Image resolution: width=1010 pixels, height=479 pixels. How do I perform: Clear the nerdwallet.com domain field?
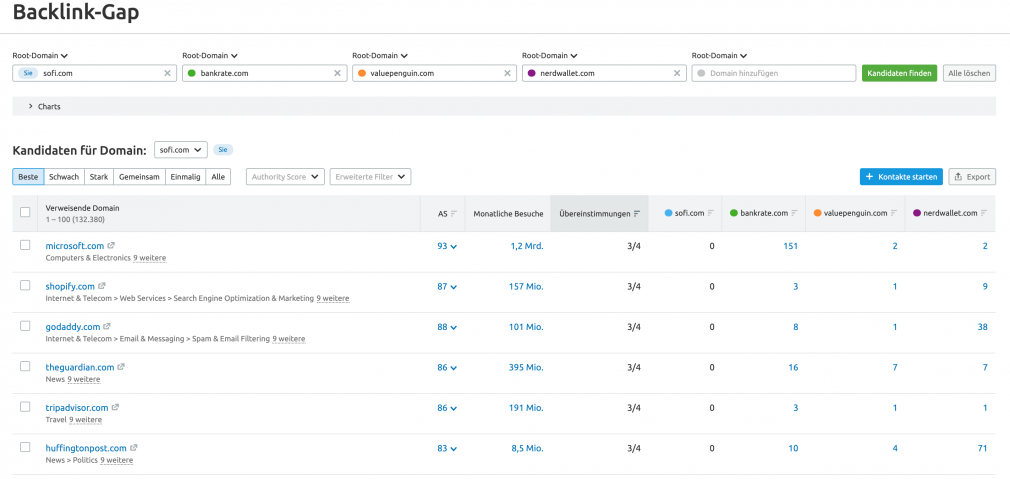[x=677, y=73]
